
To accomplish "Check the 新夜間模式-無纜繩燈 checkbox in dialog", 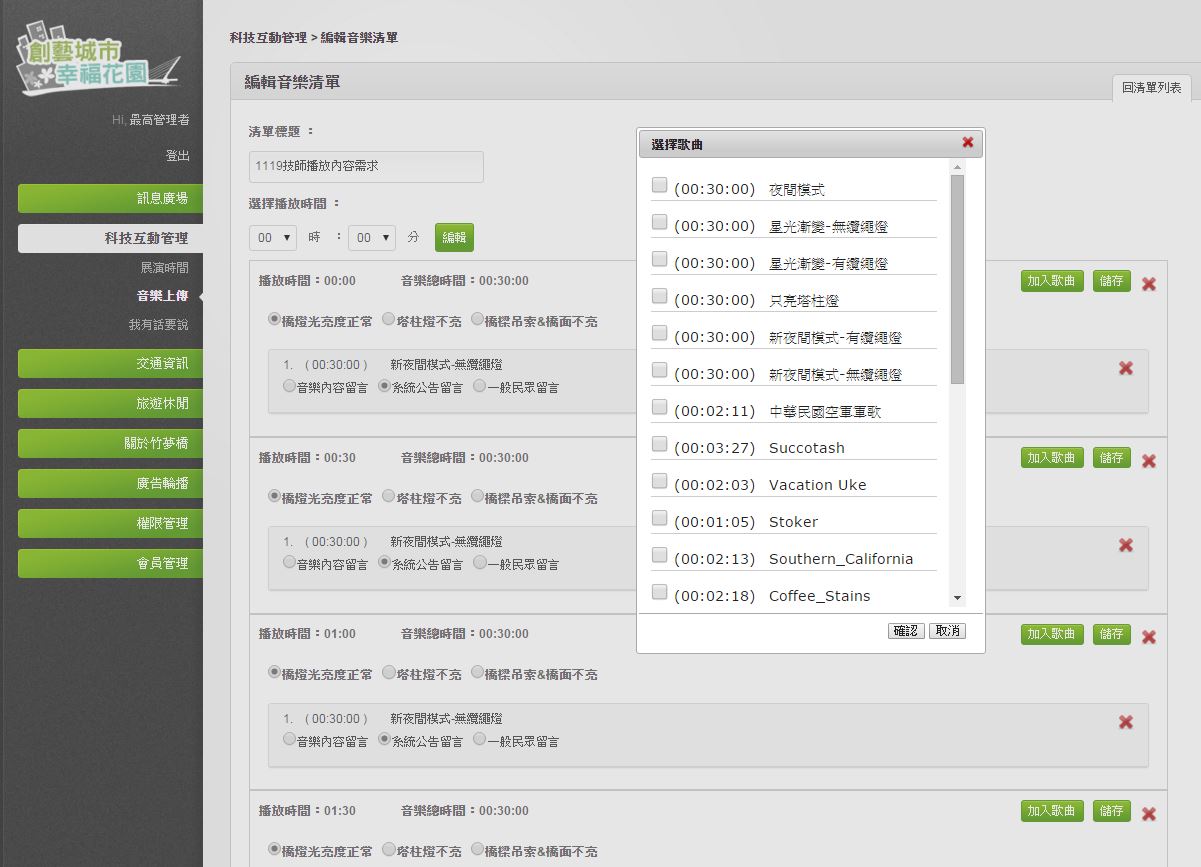I will tap(659, 370).
